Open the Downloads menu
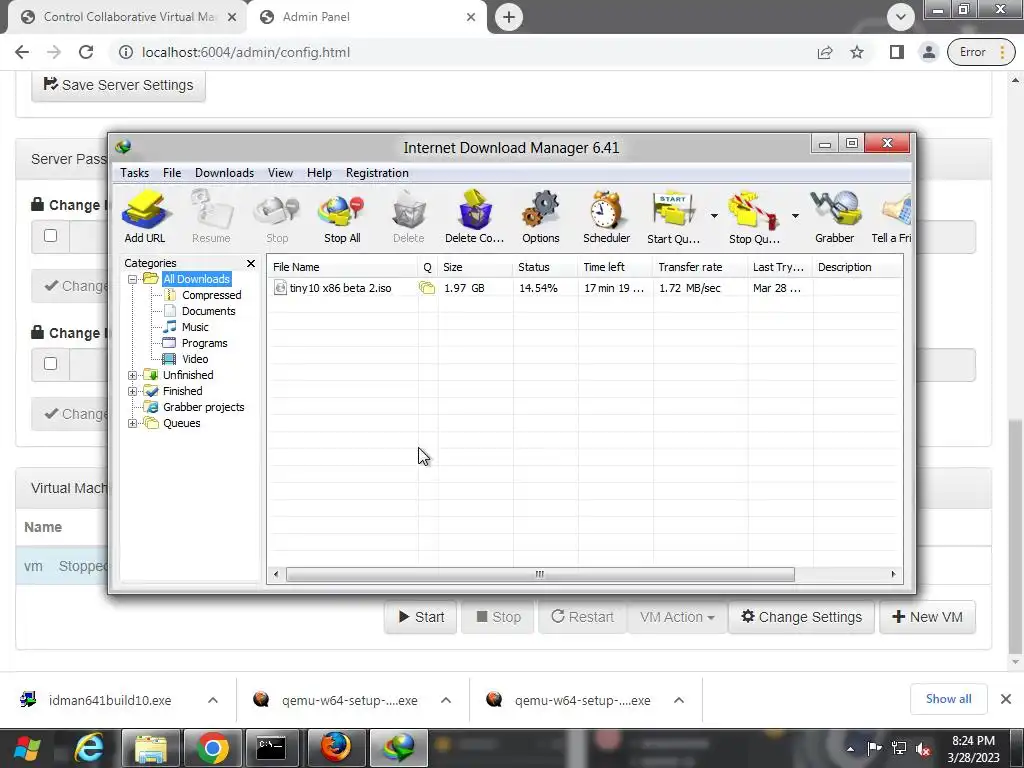This screenshot has width=1024, height=768. (x=224, y=173)
